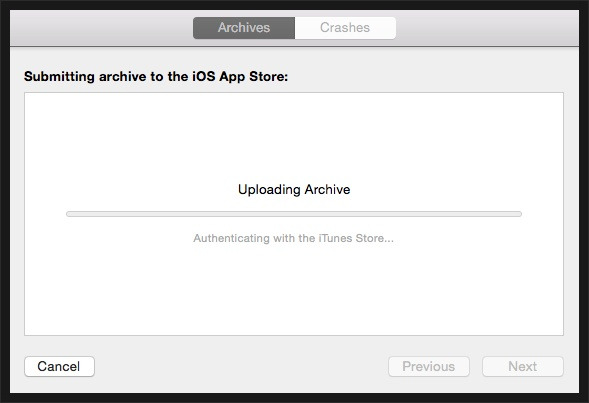Go back with the Previous button
Viewport: 589px width, 403px height.
click(429, 366)
